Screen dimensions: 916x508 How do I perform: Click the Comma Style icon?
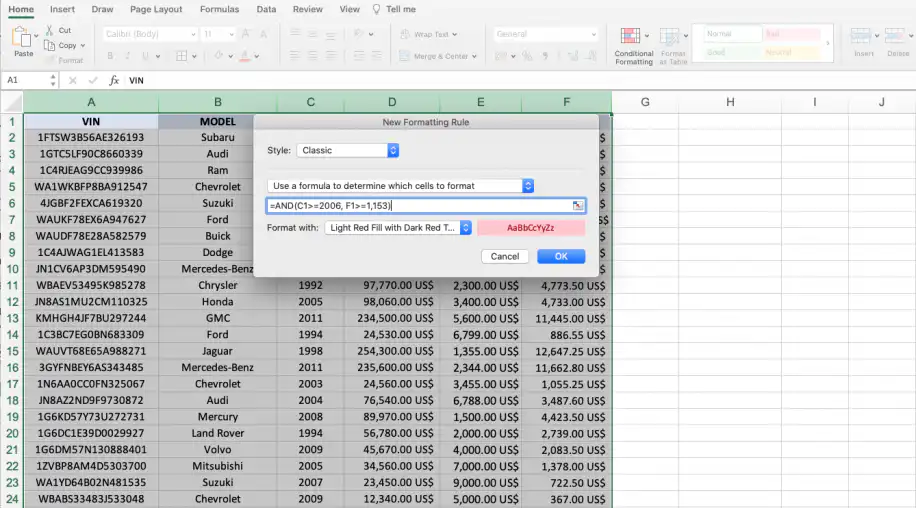545,56
